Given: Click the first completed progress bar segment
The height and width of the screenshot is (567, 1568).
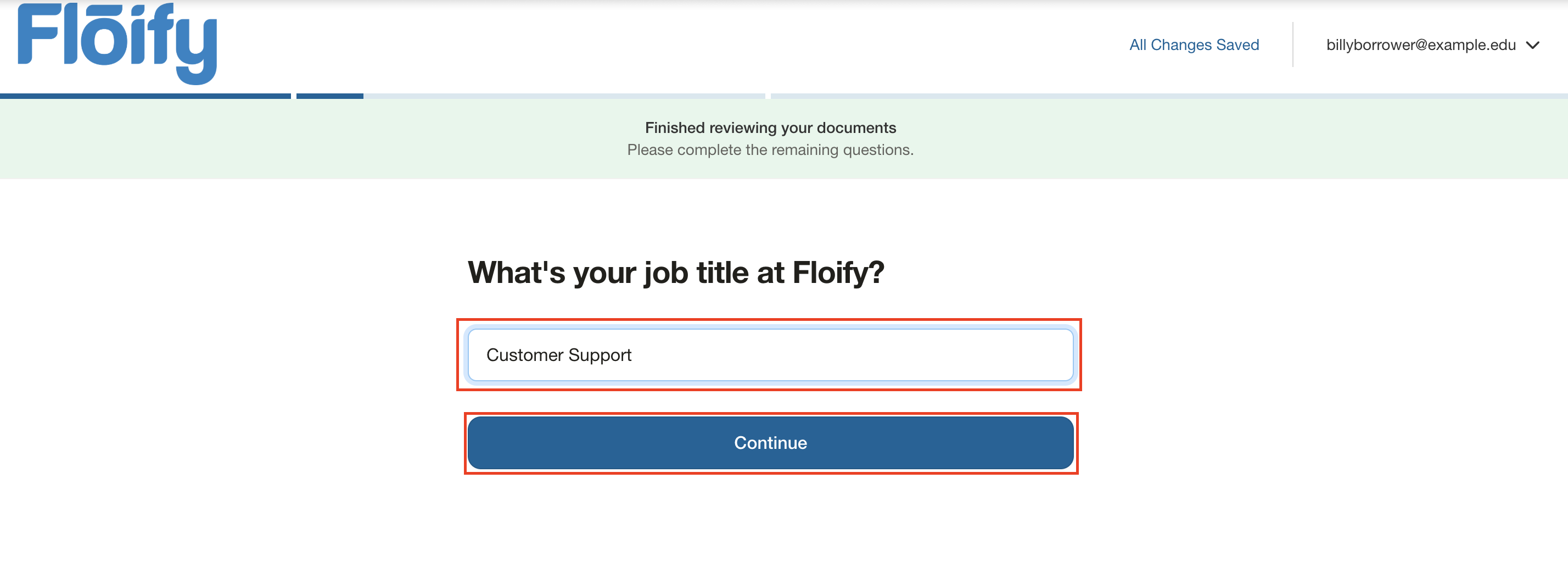Looking at the screenshot, I should tap(145, 96).
